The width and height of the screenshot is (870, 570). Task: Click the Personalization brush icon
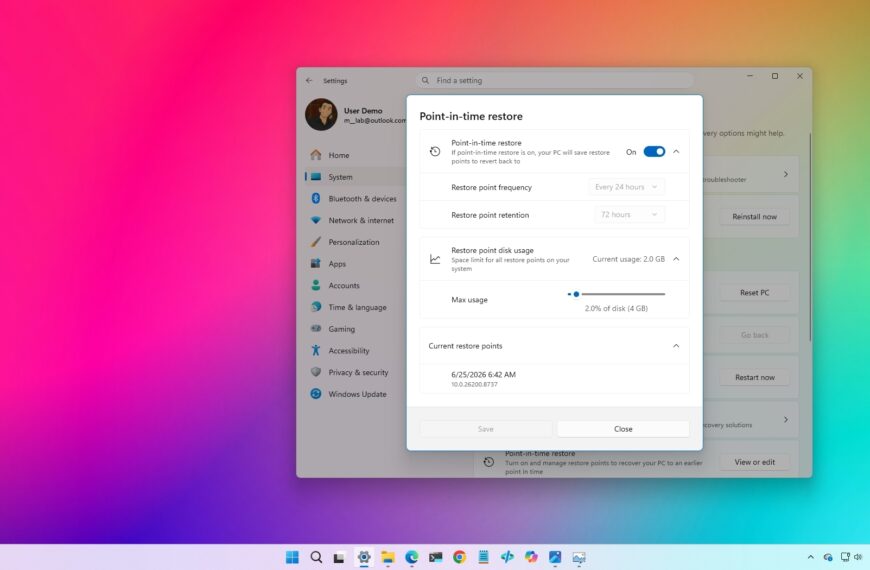coord(316,242)
